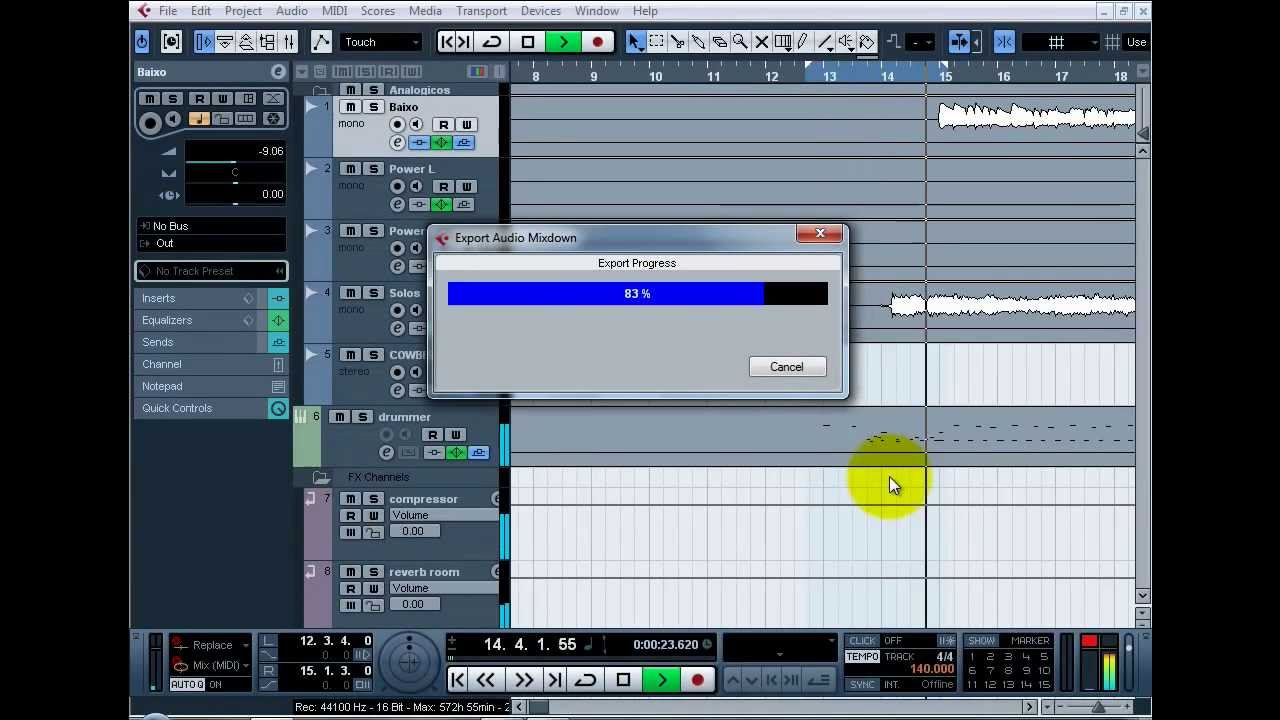Image resolution: width=1280 pixels, height=720 pixels.
Task: Toggle Cycle loop in top toolbar
Action: pos(492,42)
